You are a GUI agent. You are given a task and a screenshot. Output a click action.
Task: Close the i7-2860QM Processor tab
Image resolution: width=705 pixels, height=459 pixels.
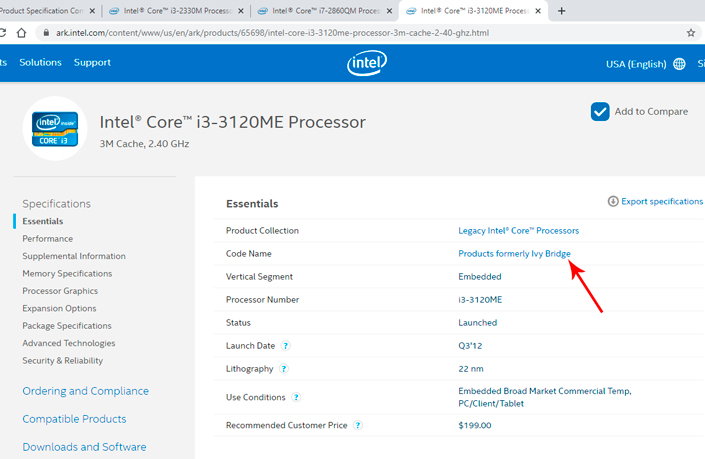(389, 11)
